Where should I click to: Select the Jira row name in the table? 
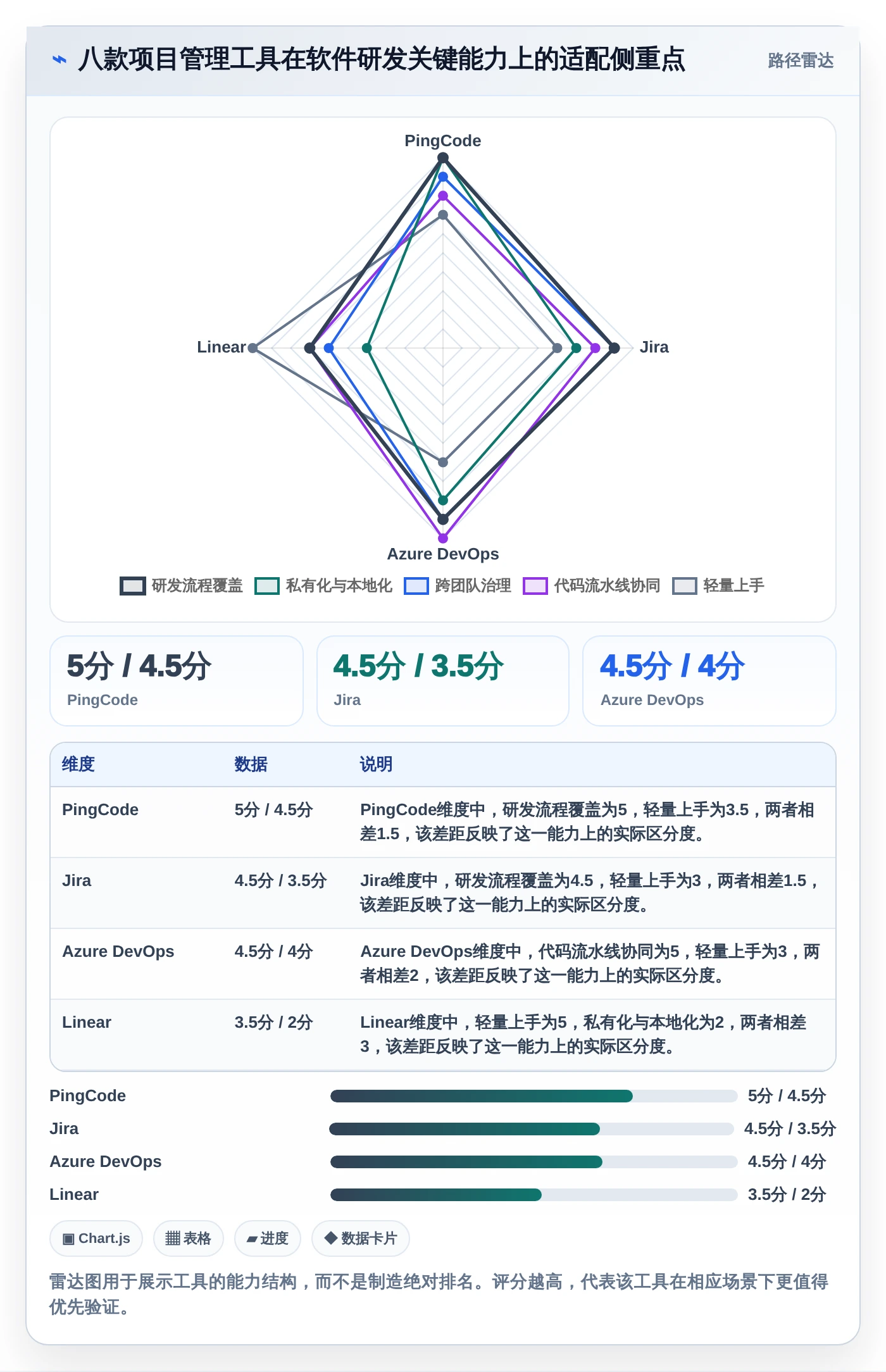pos(77,881)
